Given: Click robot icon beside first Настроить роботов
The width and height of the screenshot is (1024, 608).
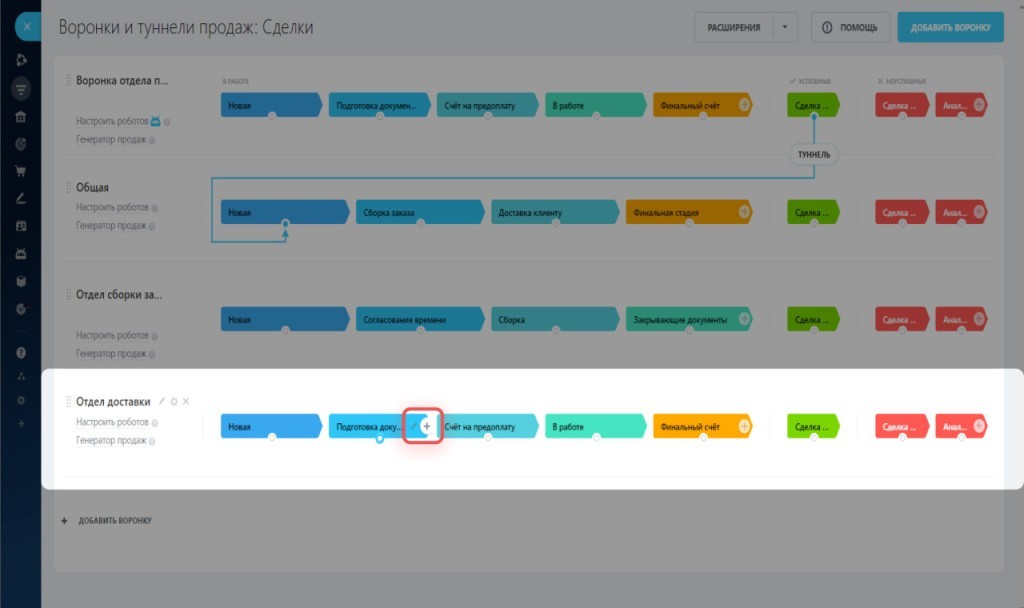Looking at the screenshot, I should click(155, 122).
